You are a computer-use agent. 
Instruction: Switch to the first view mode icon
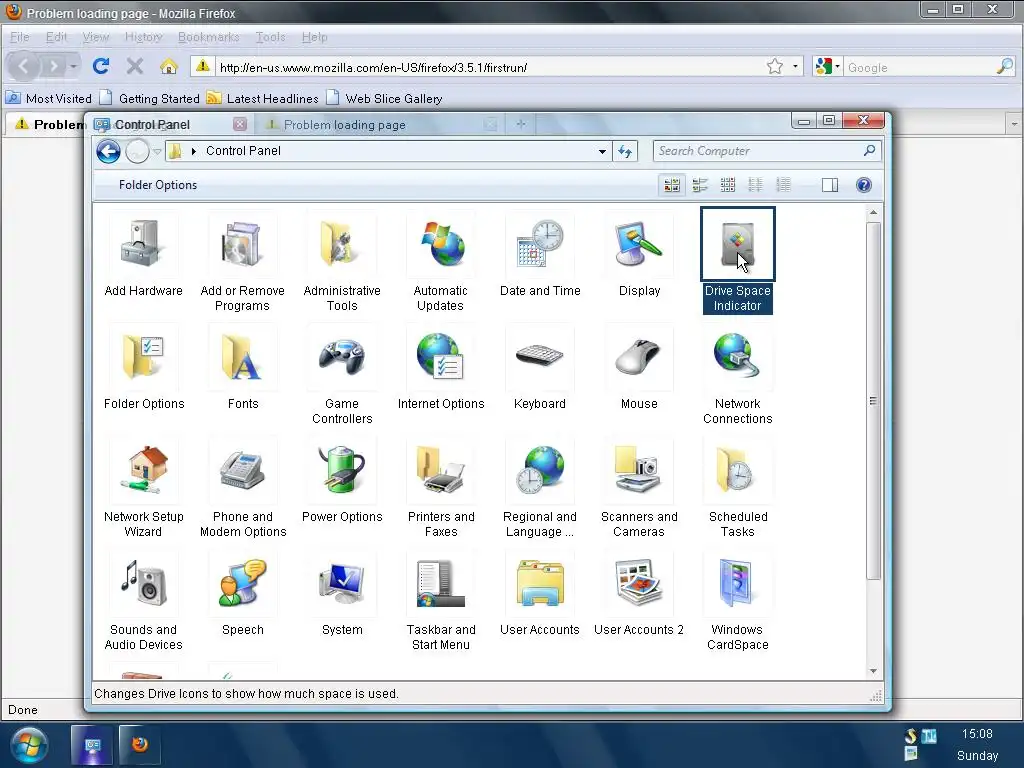coord(672,185)
